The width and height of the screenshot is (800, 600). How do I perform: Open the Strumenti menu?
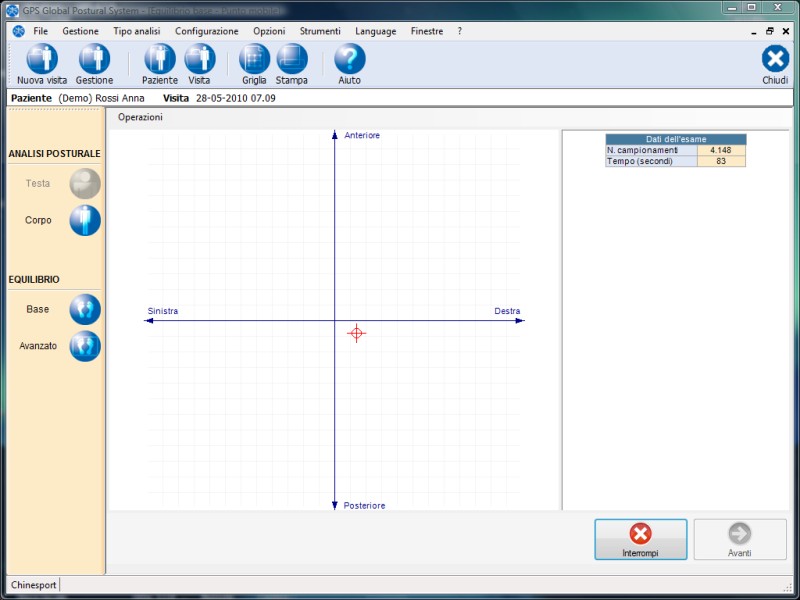click(x=320, y=31)
